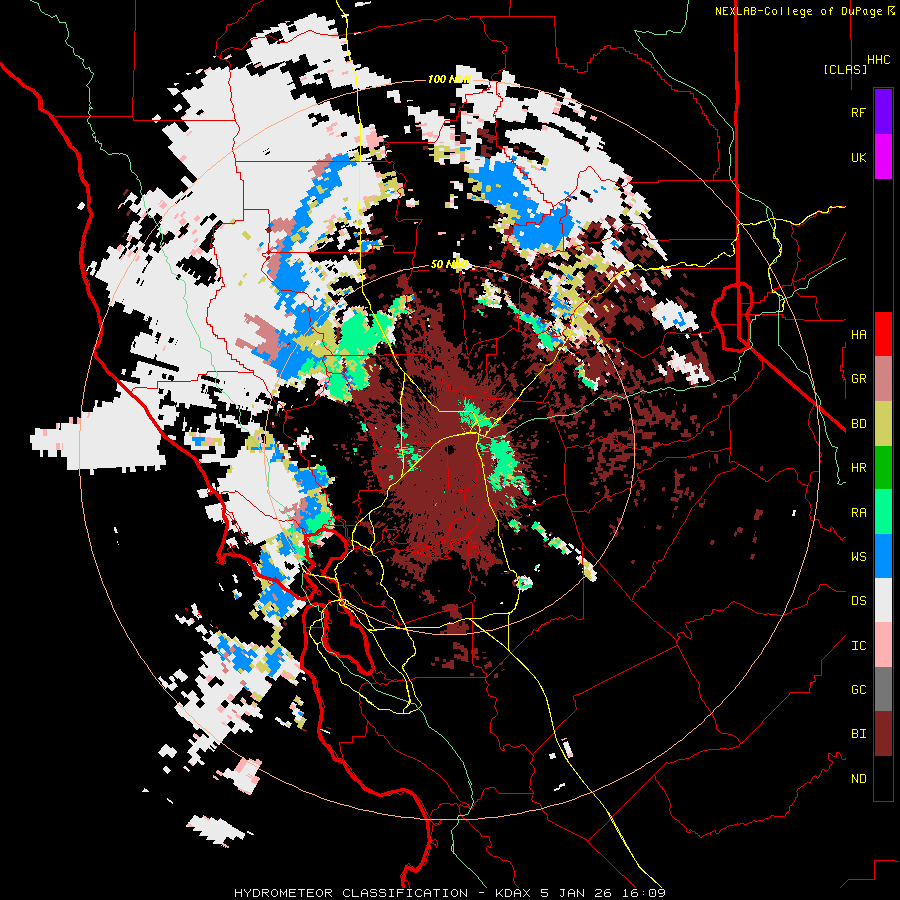The height and width of the screenshot is (900, 900).
Task: Click the "BI" legend label text
Action: pos(858,734)
